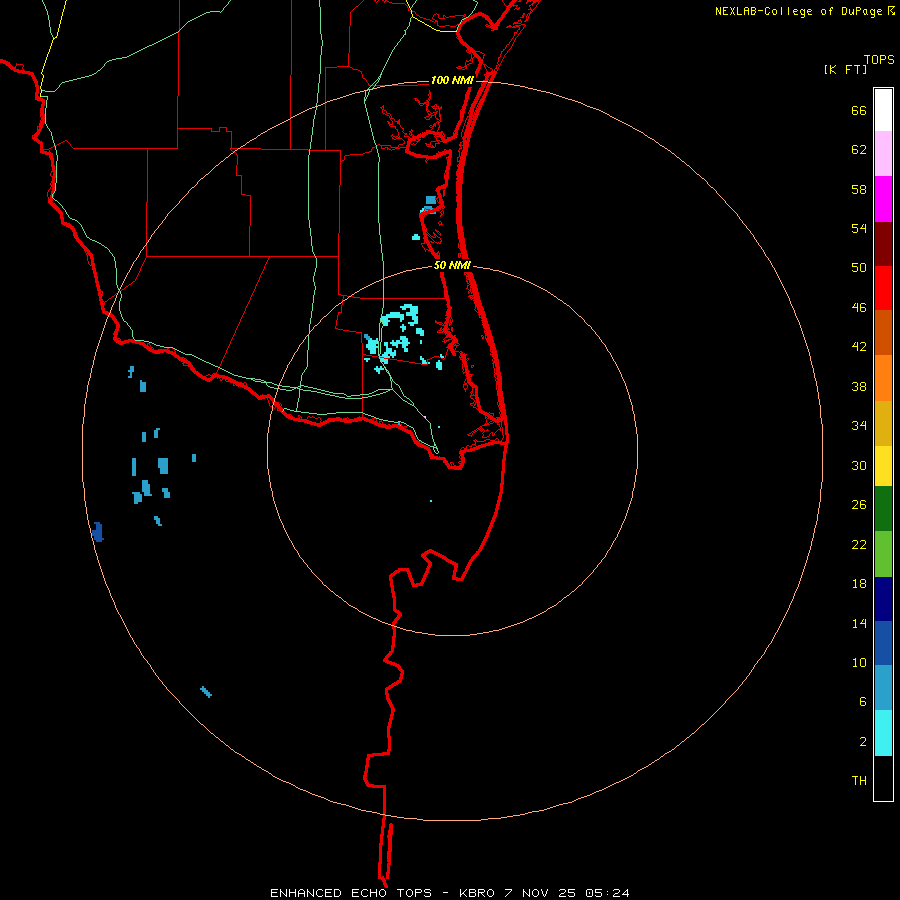The image size is (900, 900).
Task: Click the white 66 kft legend swatch
Action: (883, 110)
